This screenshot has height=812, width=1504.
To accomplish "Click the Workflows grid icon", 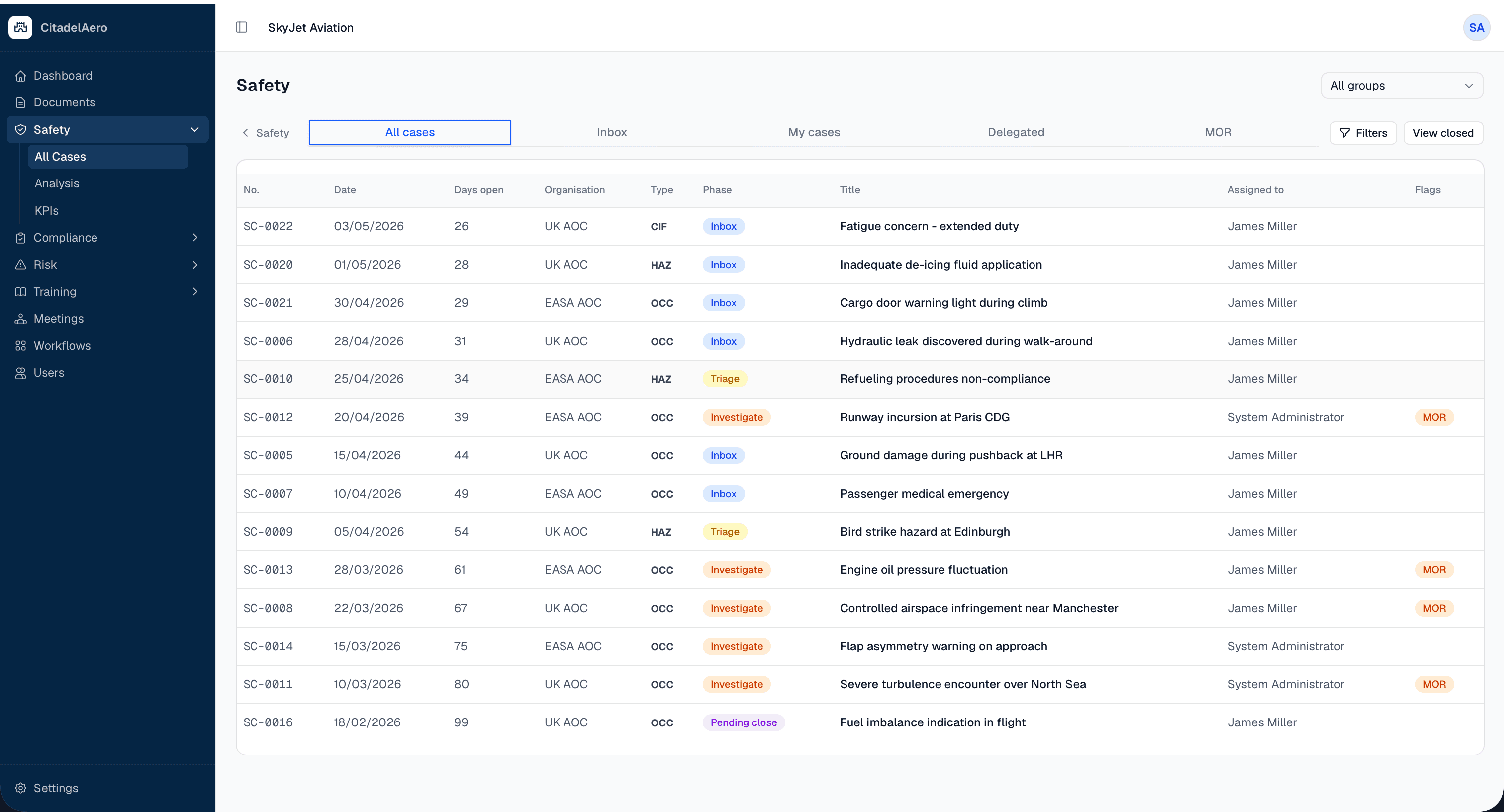I will click(x=20, y=346).
